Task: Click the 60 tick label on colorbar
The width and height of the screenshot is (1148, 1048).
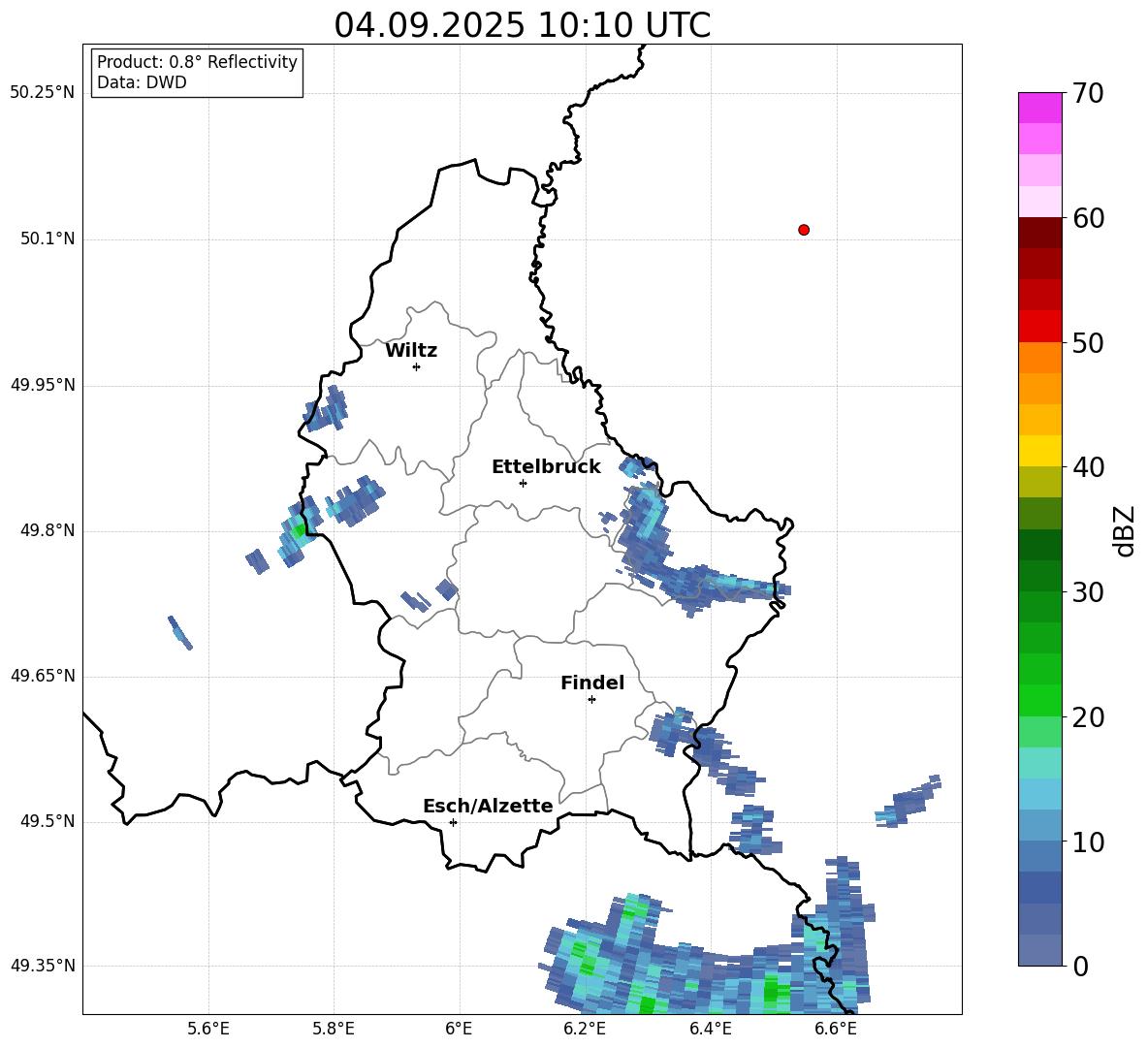Action: point(1088,218)
